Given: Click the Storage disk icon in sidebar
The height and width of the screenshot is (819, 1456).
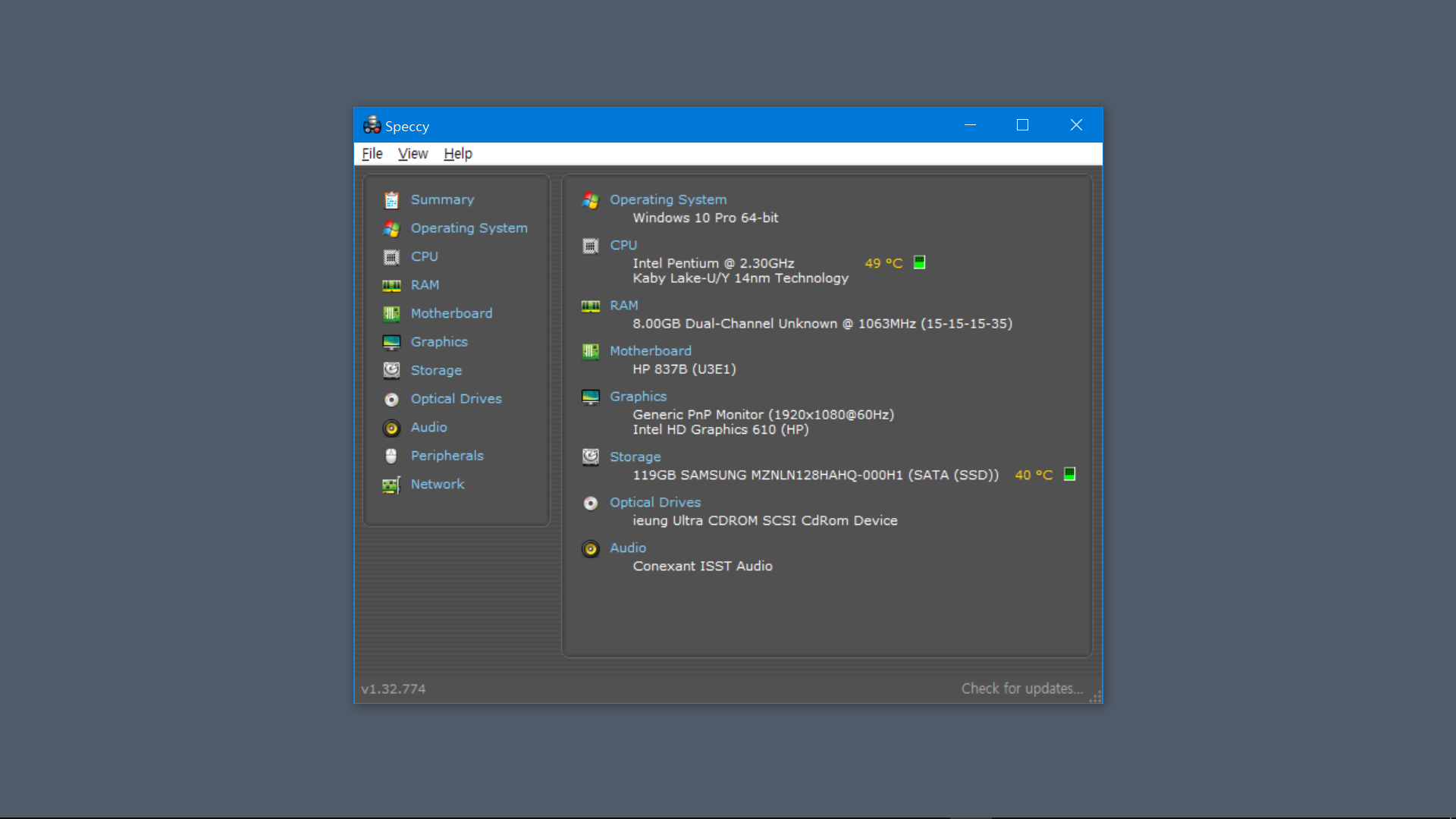Looking at the screenshot, I should (392, 370).
